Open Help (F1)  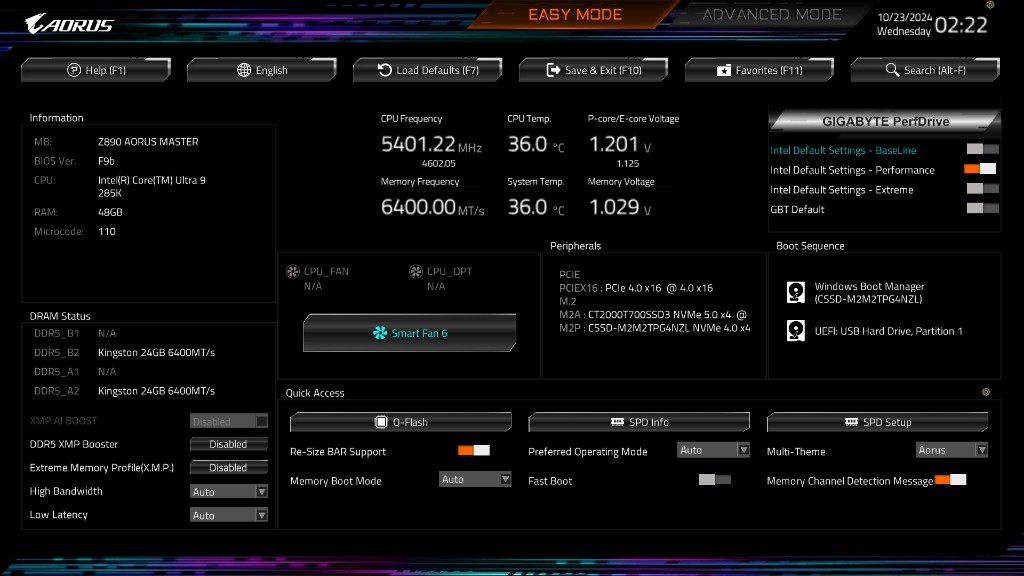click(96, 70)
